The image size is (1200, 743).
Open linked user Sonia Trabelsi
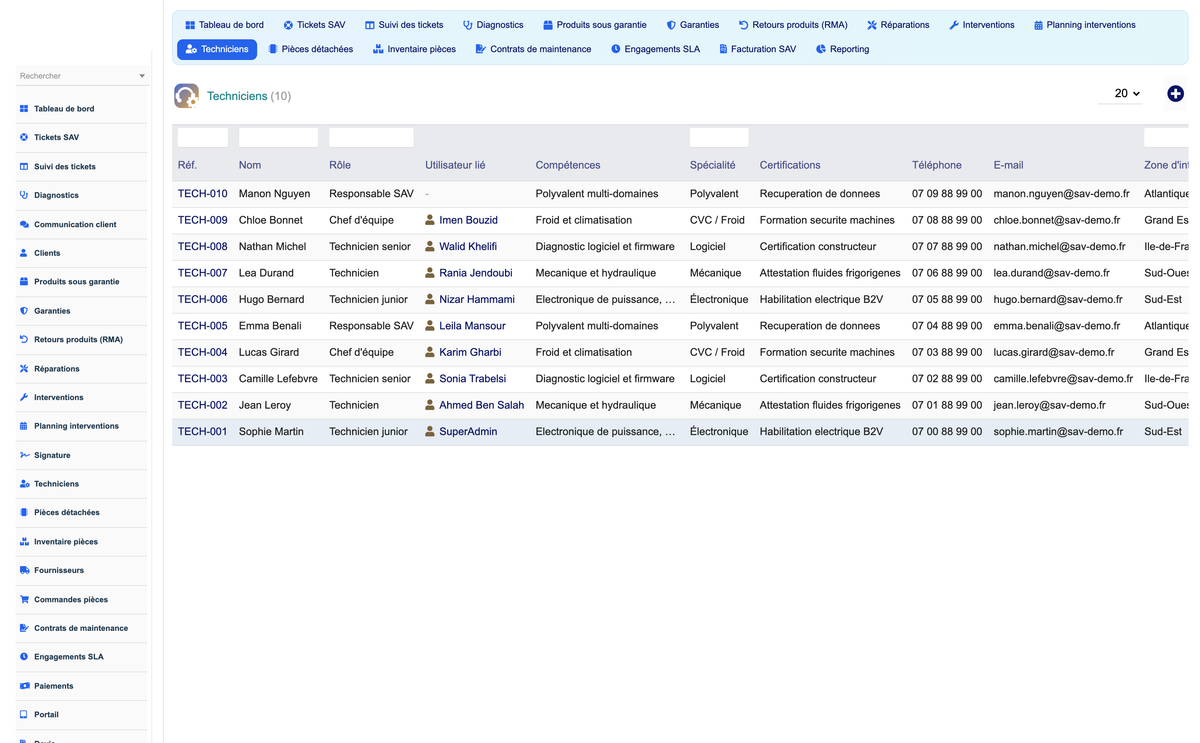click(x=472, y=379)
